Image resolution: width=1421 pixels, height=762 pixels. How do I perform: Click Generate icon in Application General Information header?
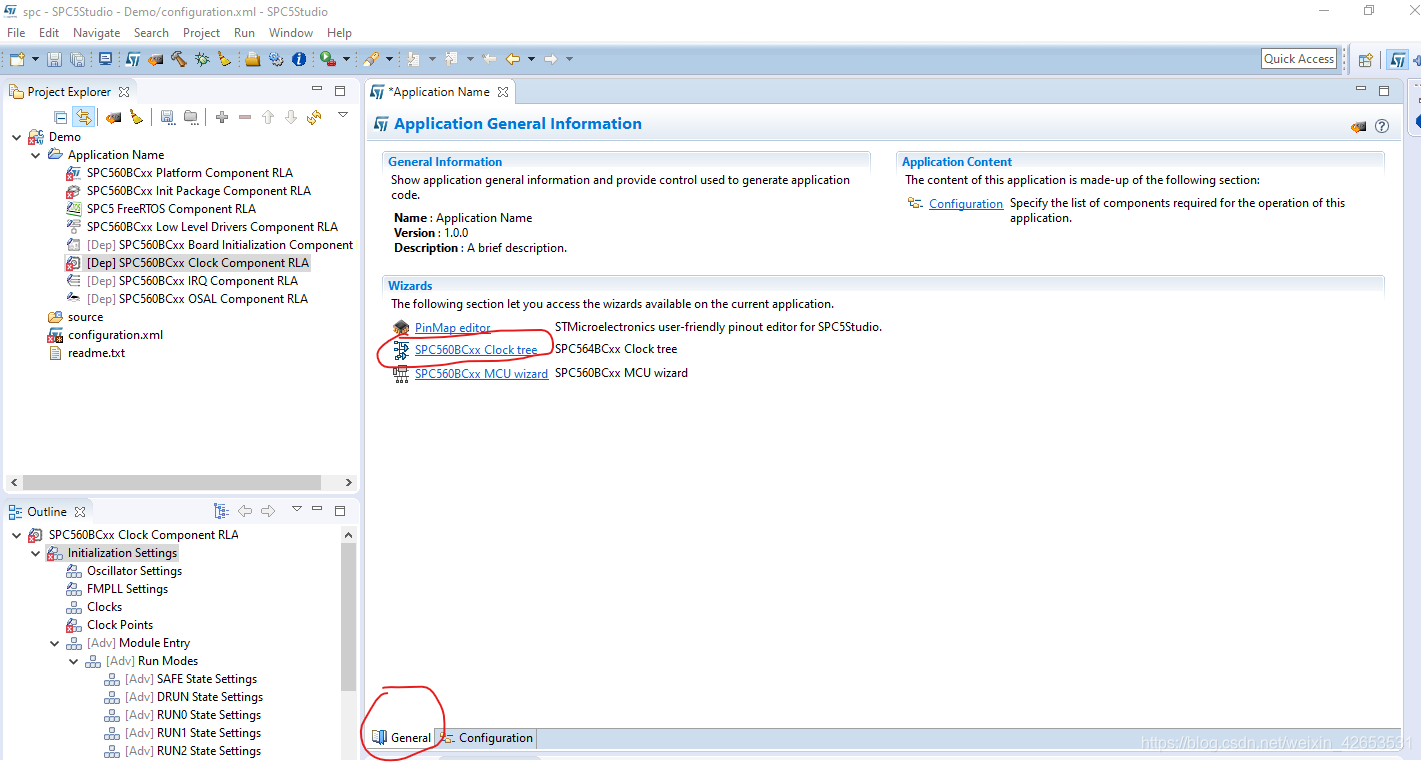(1358, 127)
